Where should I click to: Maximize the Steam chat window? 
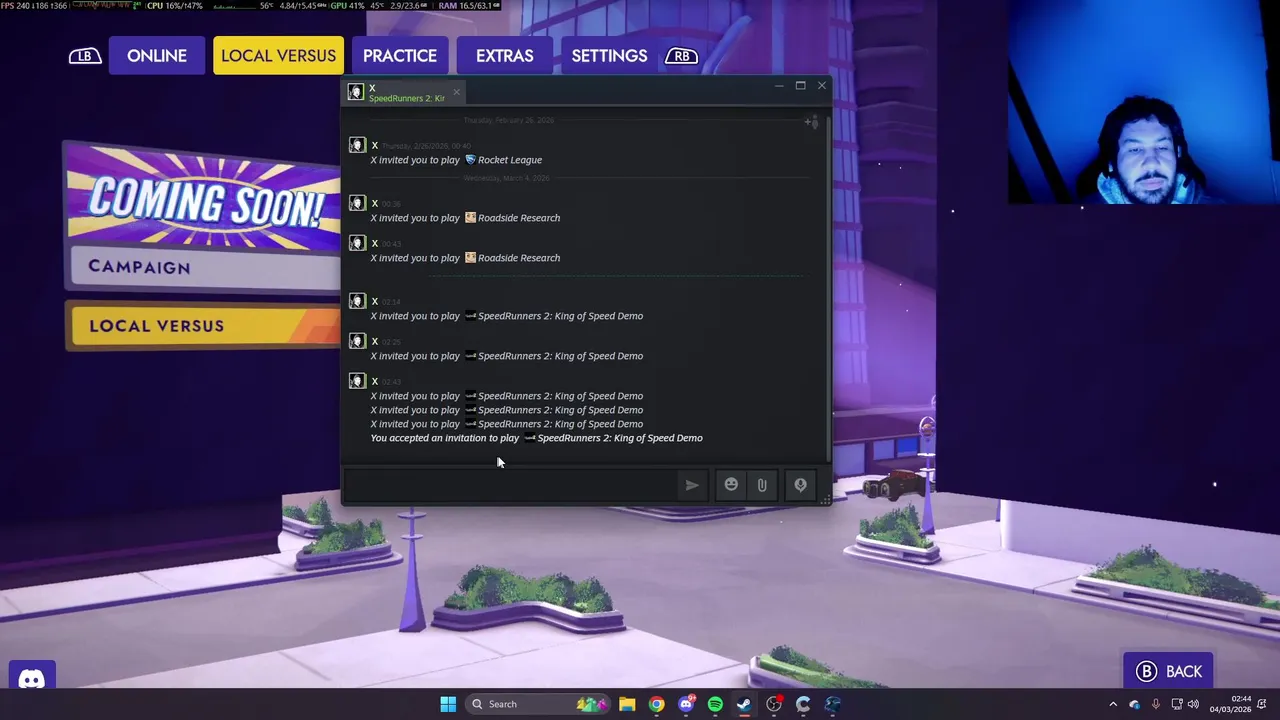(x=800, y=86)
